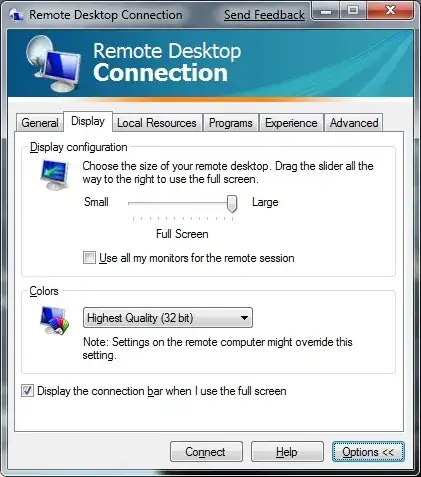Image resolution: width=421 pixels, height=477 pixels.
Task: Click the remote desktop size slider thumb
Action: point(232,204)
